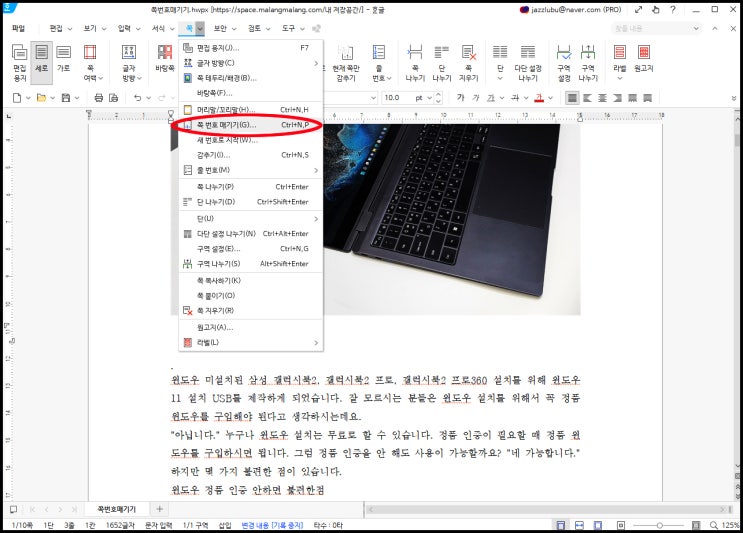Select align right button
The image size is (743, 533).
(x=617, y=98)
